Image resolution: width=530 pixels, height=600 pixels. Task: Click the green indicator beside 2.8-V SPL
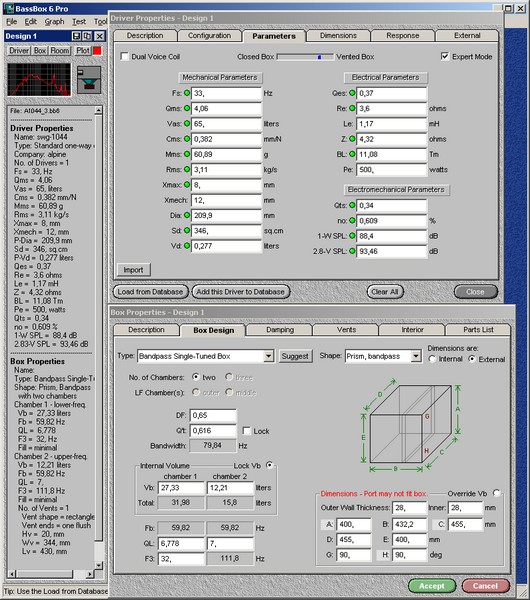tap(352, 251)
